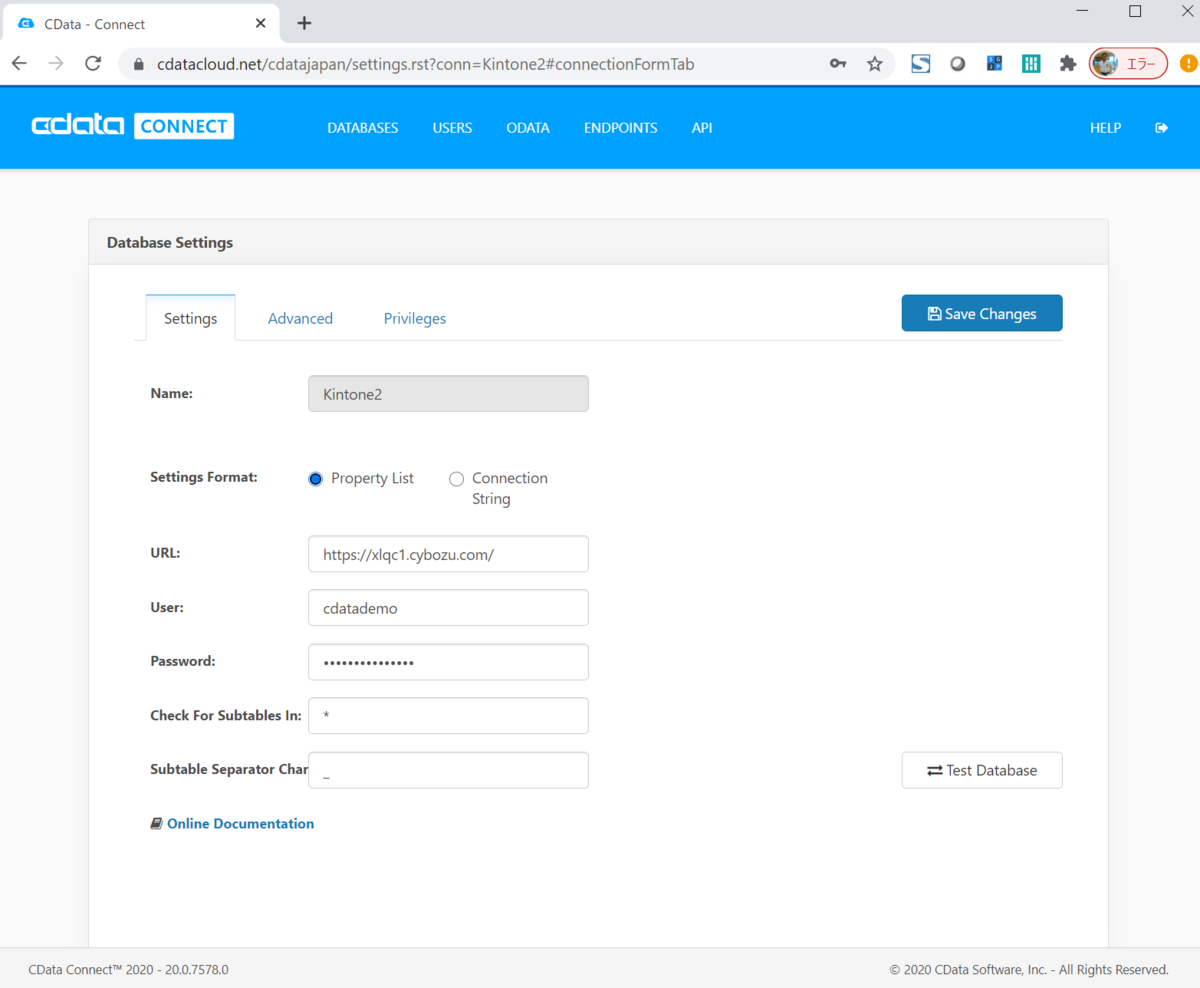Open the ENDPOINTS menu

(621, 128)
